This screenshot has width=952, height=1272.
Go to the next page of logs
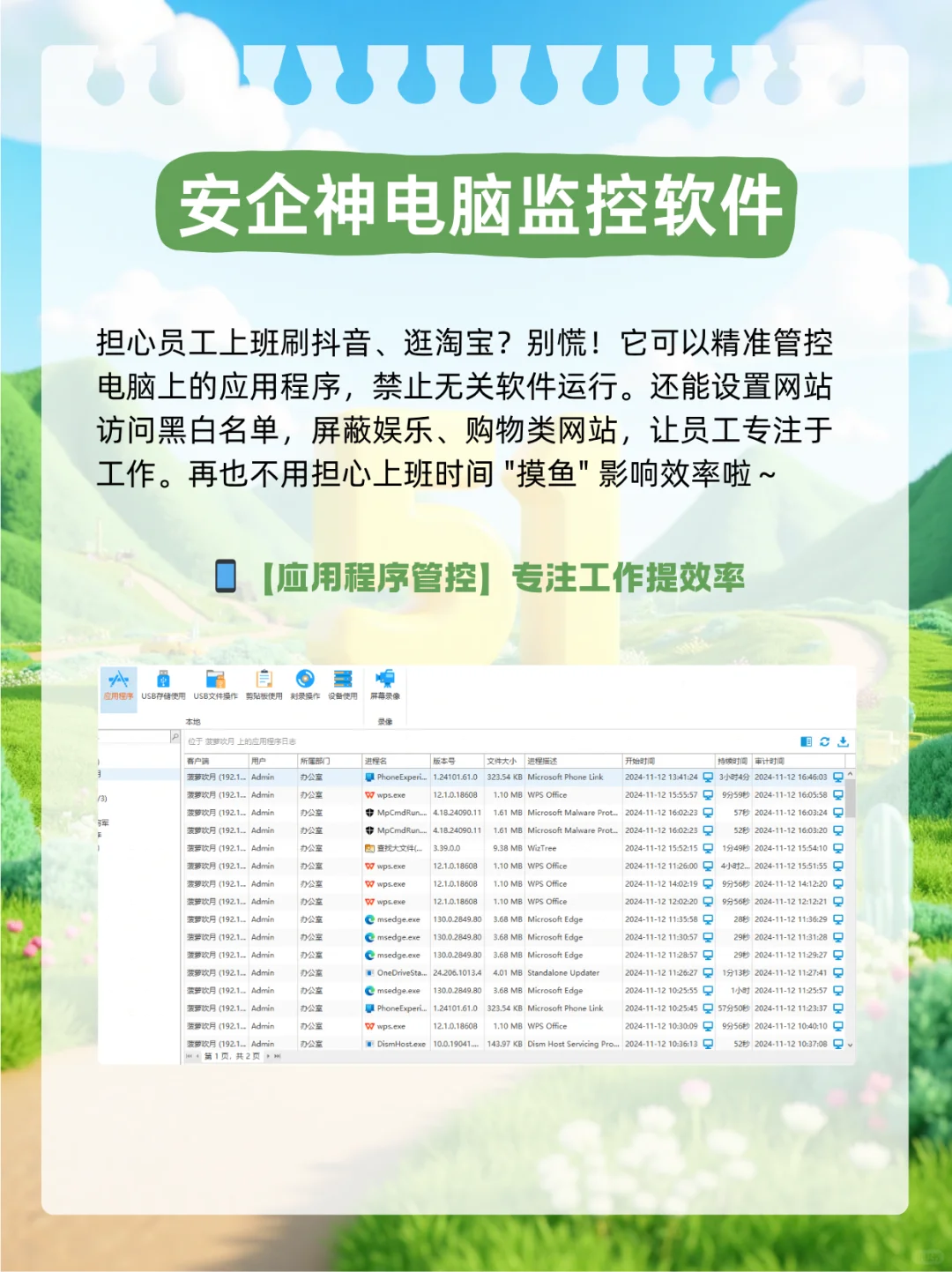(x=268, y=1056)
